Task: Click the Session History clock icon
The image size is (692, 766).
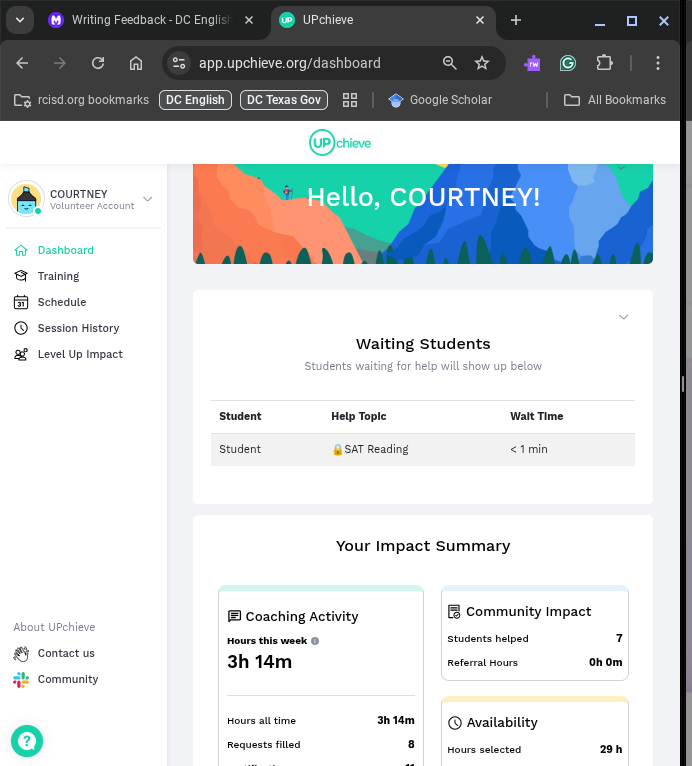Action: [x=20, y=328]
